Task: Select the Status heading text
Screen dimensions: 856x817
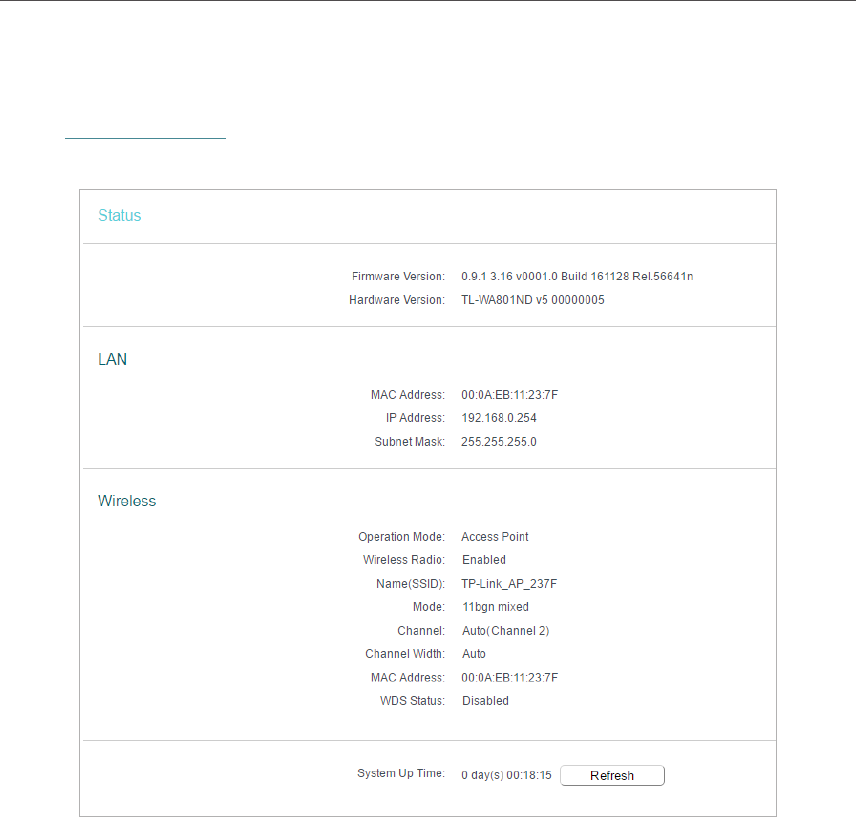Action: pos(120,216)
